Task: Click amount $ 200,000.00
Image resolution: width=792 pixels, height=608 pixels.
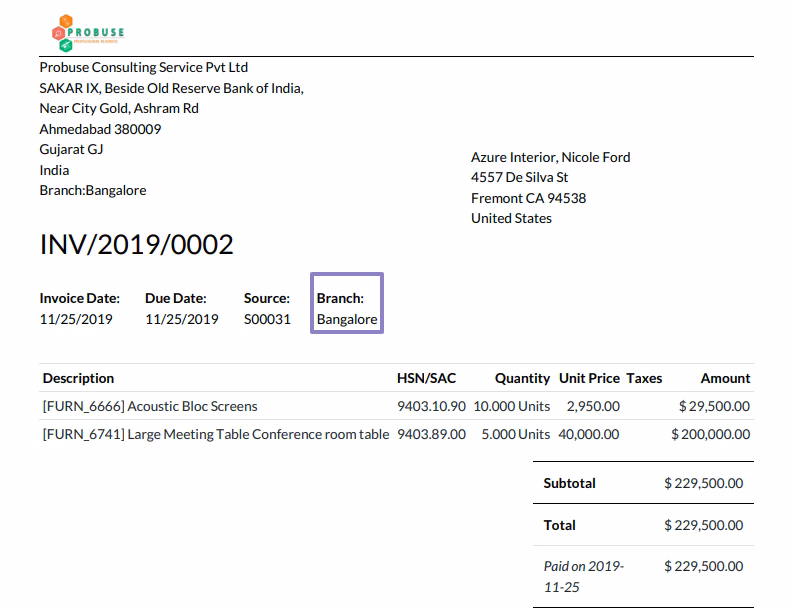Action: 711,434
